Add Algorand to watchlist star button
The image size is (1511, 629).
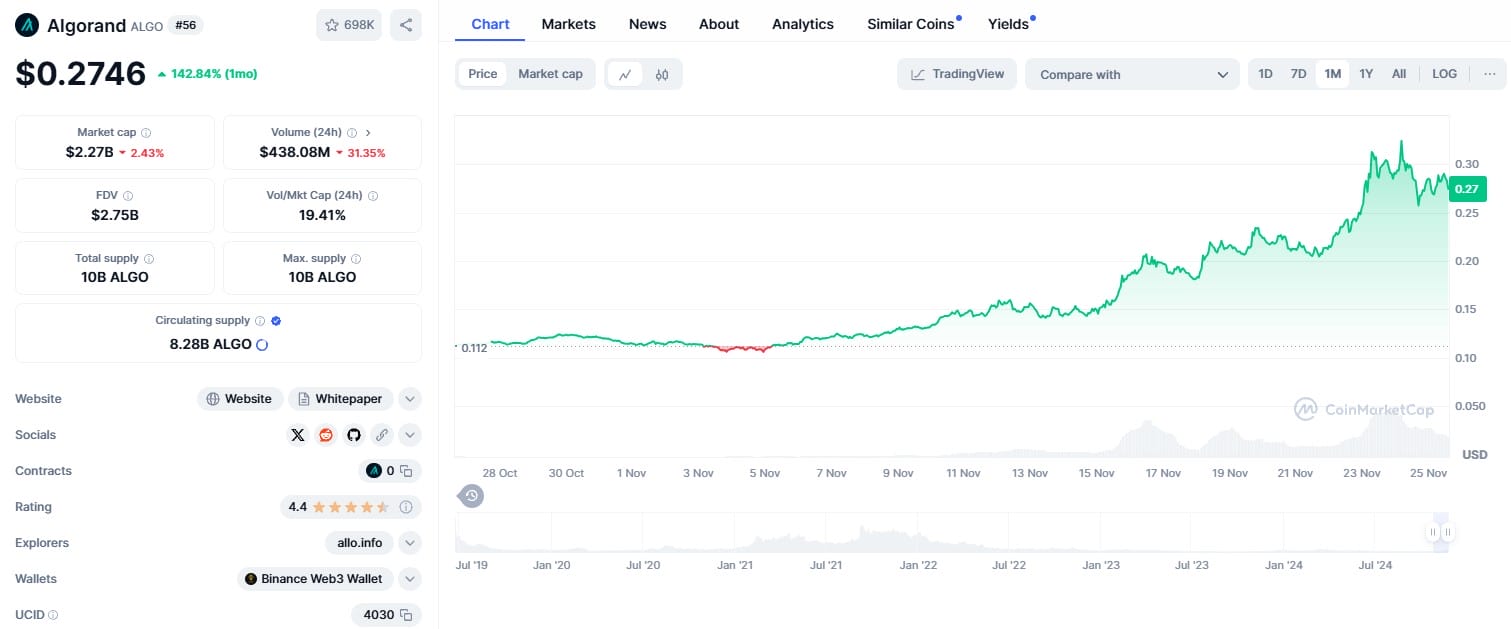click(348, 25)
